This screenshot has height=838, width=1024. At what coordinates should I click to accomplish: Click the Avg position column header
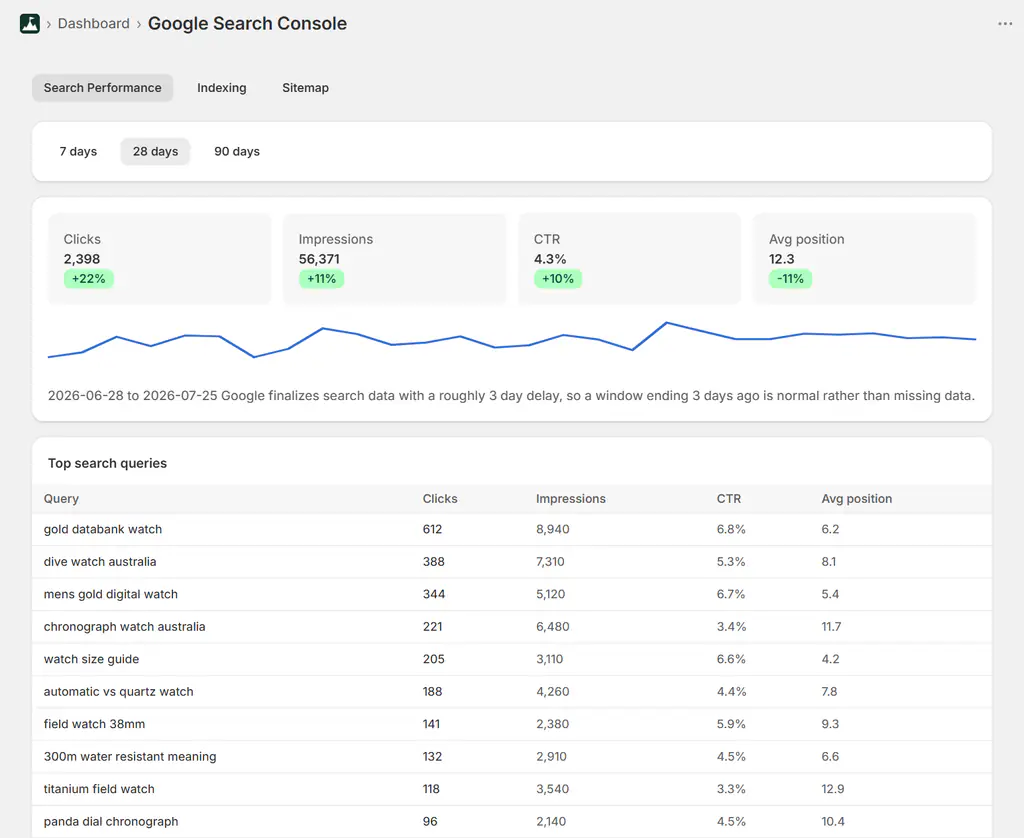[857, 498]
